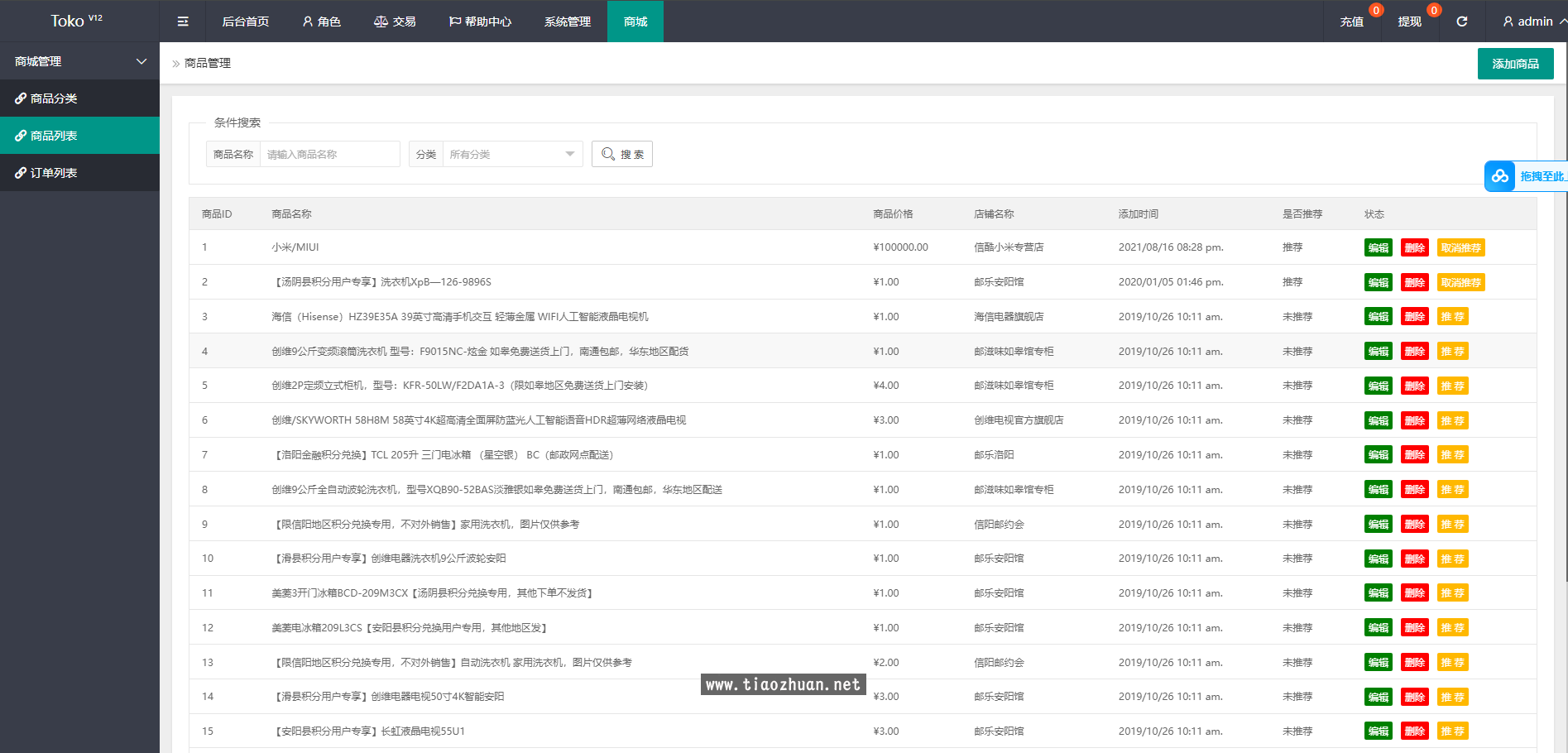The width and height of the screenshot is (1568, 753).
Task: Click into the 商品名称 search field
Action: tap(329, 154)
